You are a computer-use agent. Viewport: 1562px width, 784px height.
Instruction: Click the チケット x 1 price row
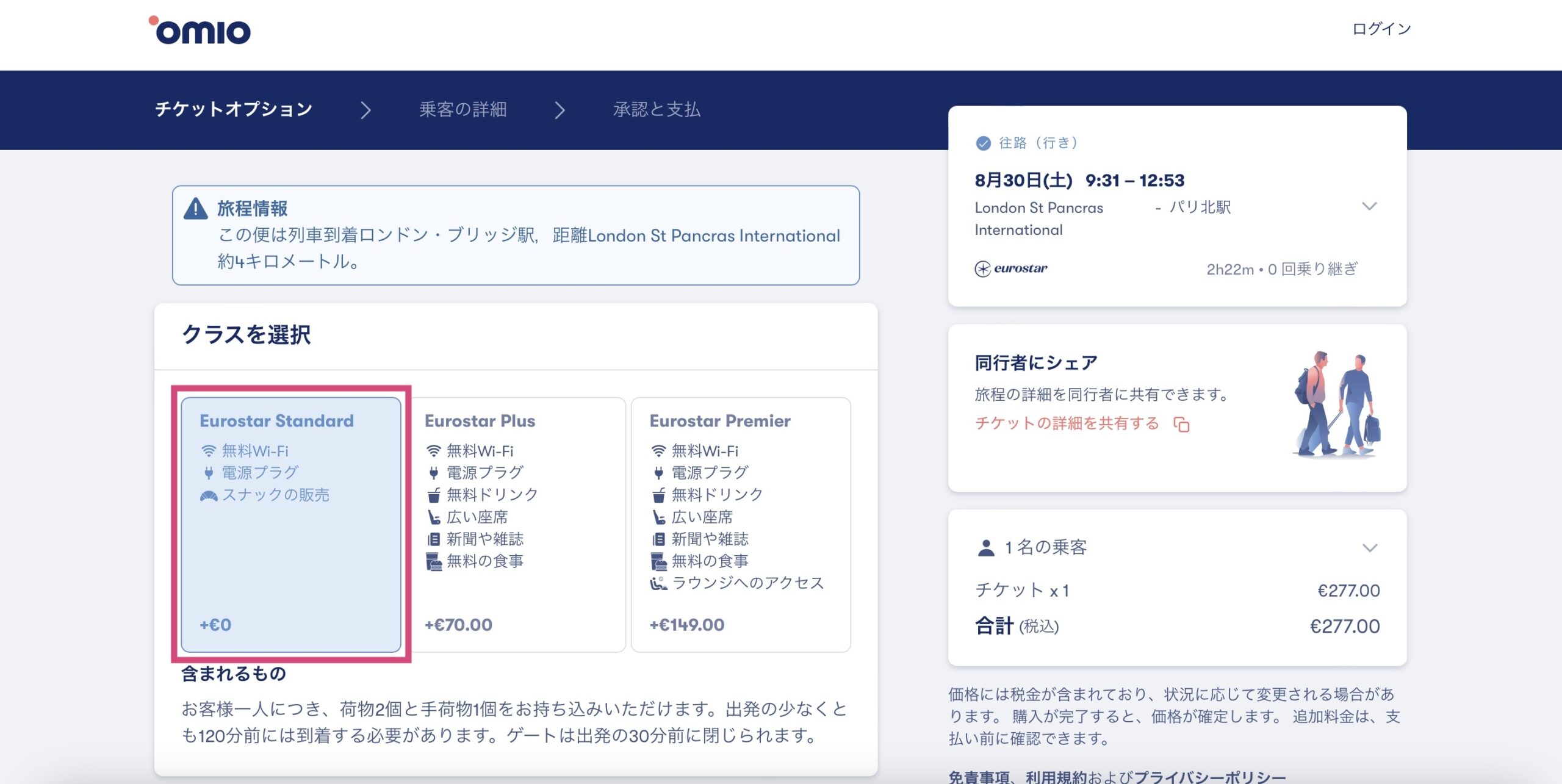pyautogui.click(x=1178, y=590)
